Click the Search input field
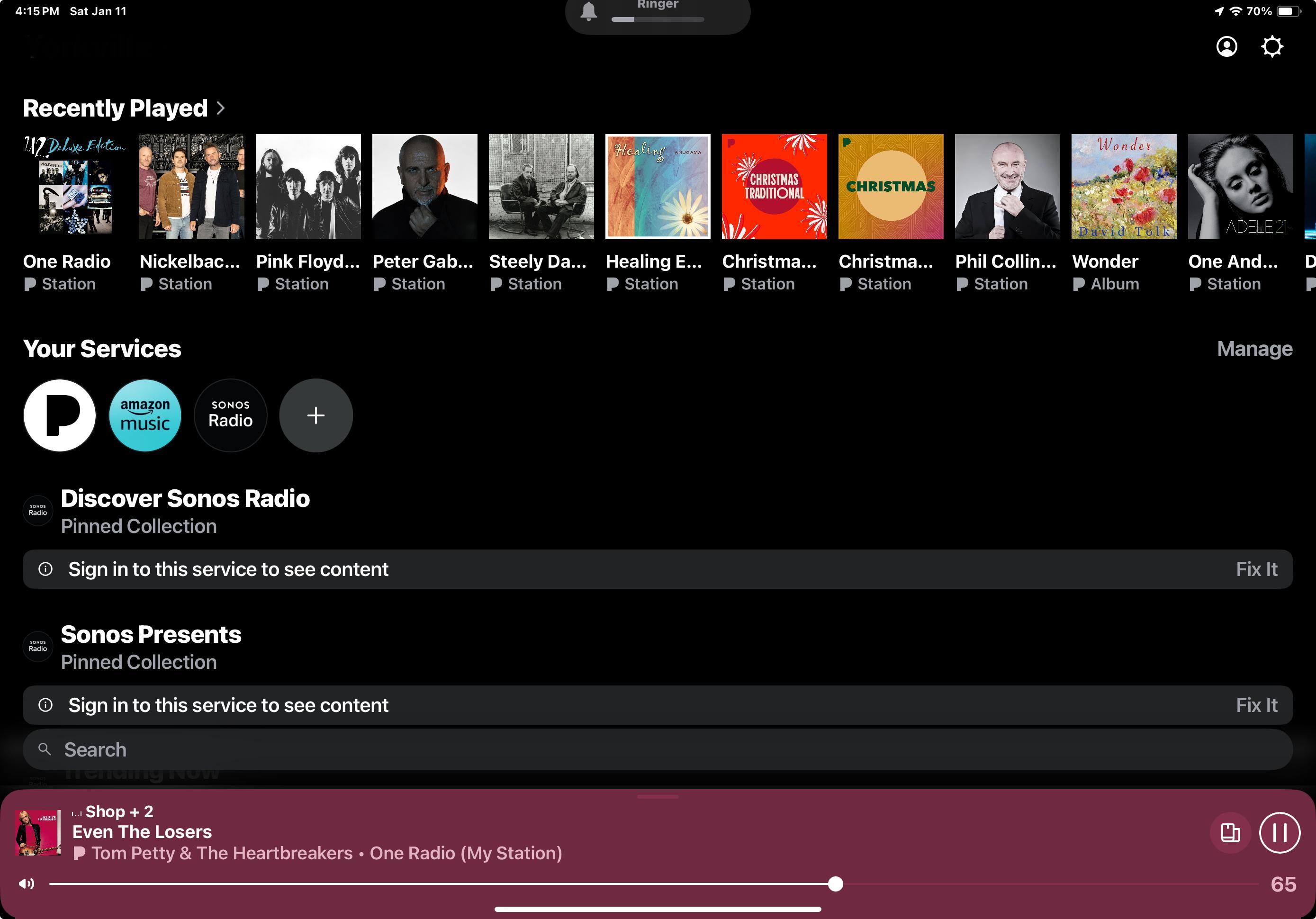This screenshot has width=1316, height=919. 658,749
